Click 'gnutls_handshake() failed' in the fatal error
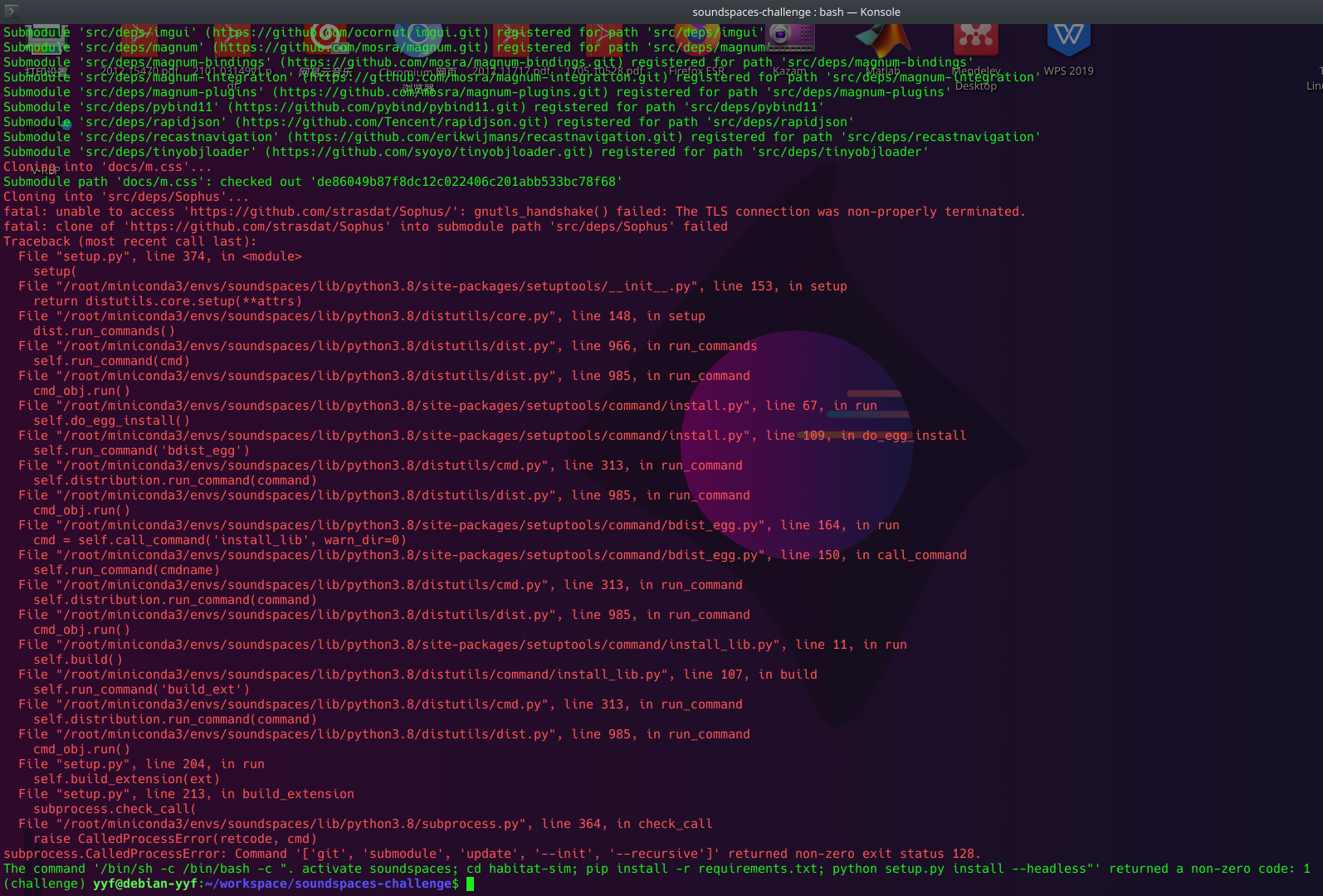Viewport: 1323px width, 896px height. 569,212
